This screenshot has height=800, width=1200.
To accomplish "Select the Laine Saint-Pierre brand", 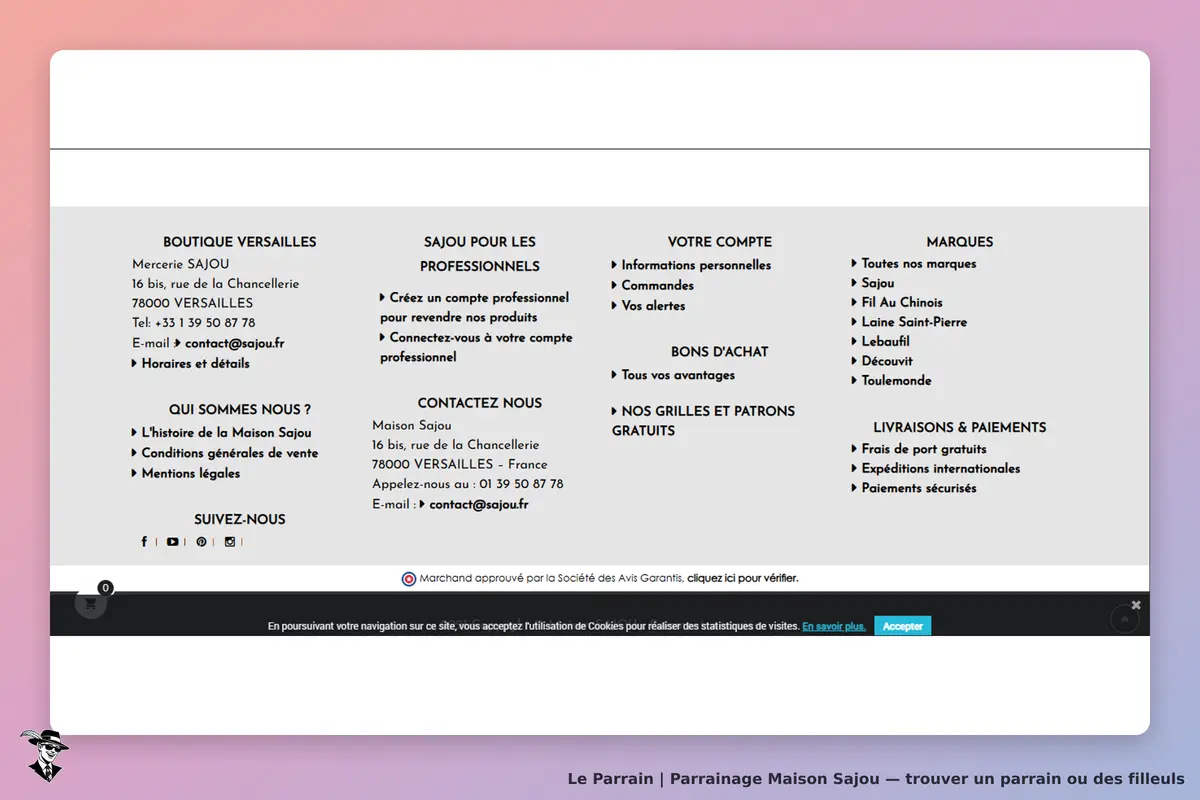I will (914, 322).
